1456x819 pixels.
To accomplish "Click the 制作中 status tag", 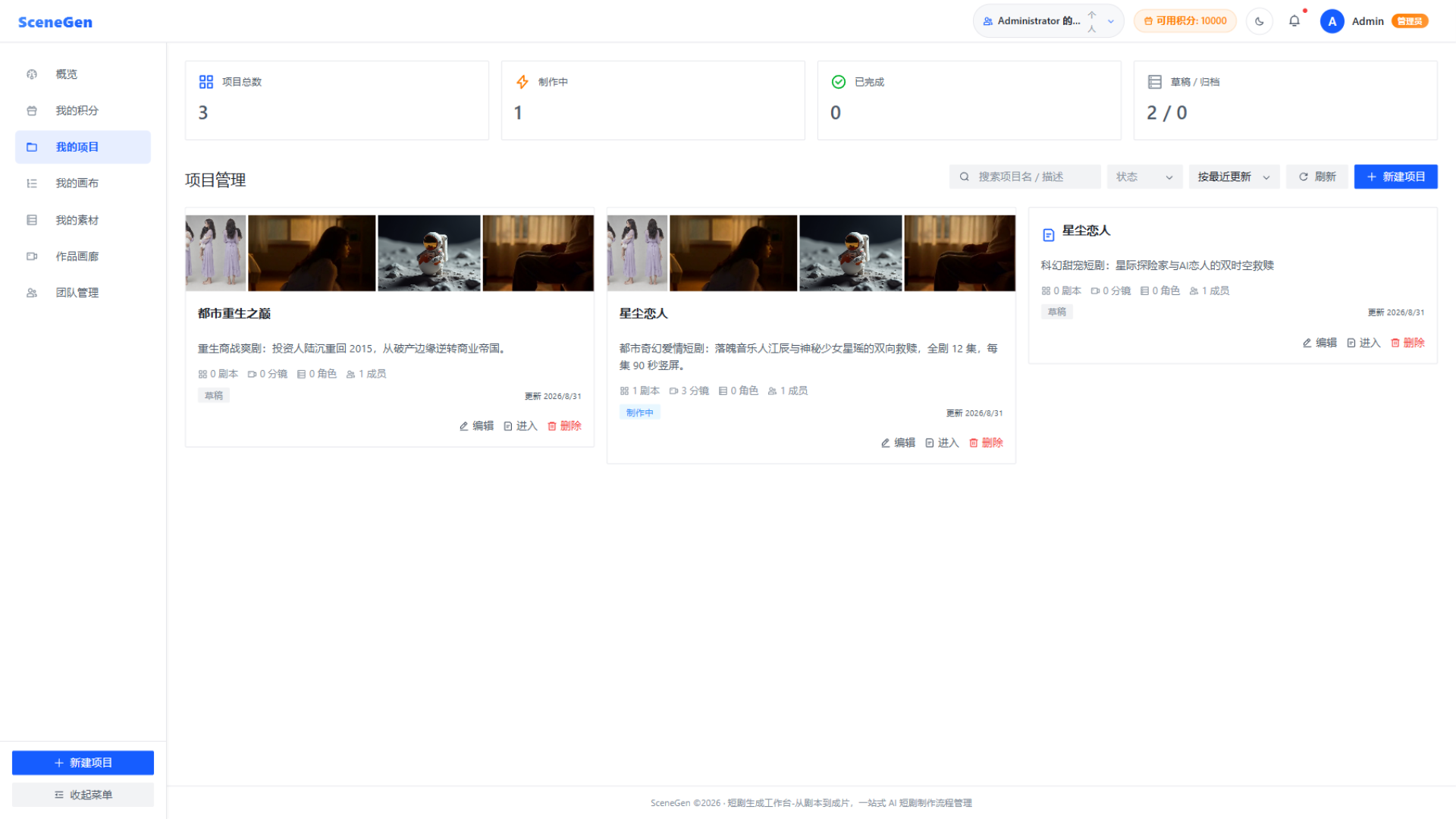I will (640, 413).
